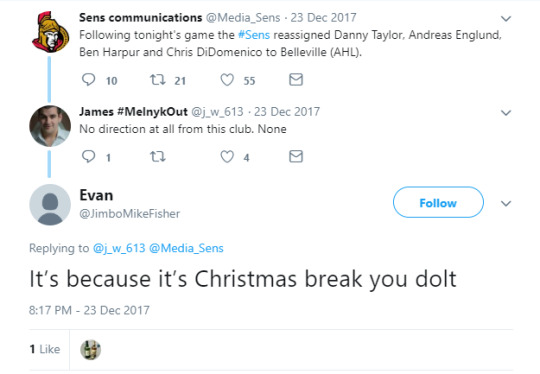Open more options chevron beside Follow button
Image resolution: width=540 pixels, height=374 pixels.
(x=506, y=204)
